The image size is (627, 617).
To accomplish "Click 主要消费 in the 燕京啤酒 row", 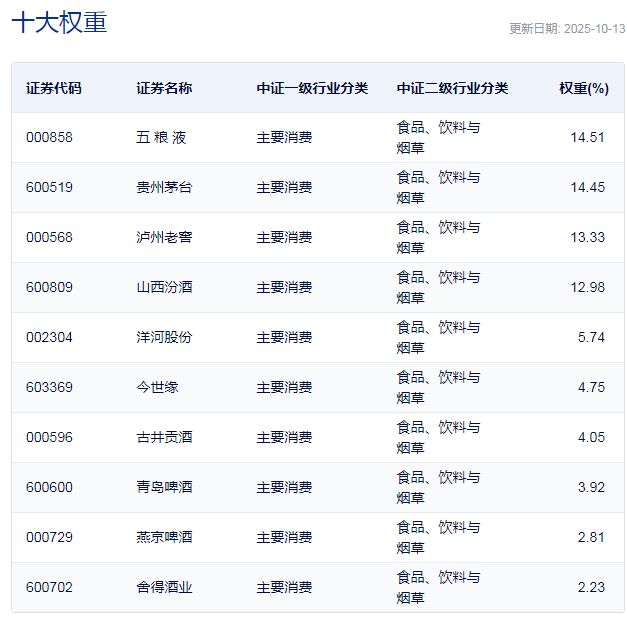I will (284, 537).
